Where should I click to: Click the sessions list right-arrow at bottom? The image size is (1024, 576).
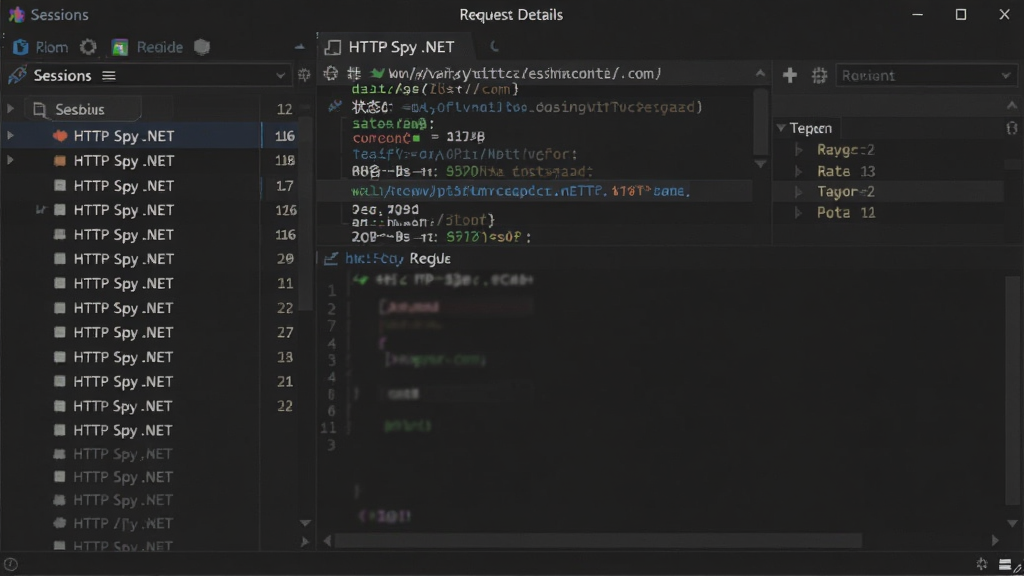coord(304,541)
